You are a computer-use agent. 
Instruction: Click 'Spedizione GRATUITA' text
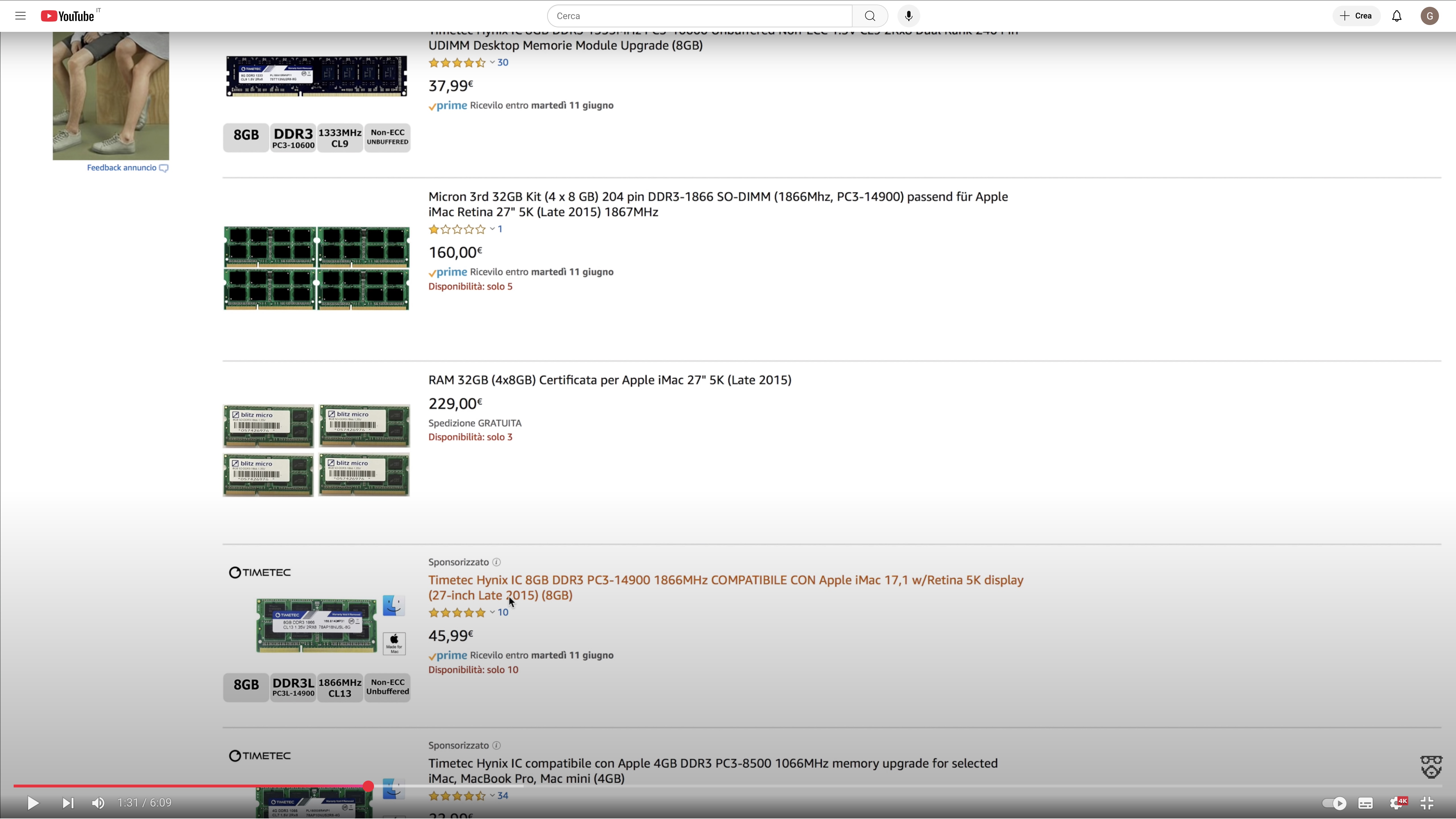pos(475,423)
